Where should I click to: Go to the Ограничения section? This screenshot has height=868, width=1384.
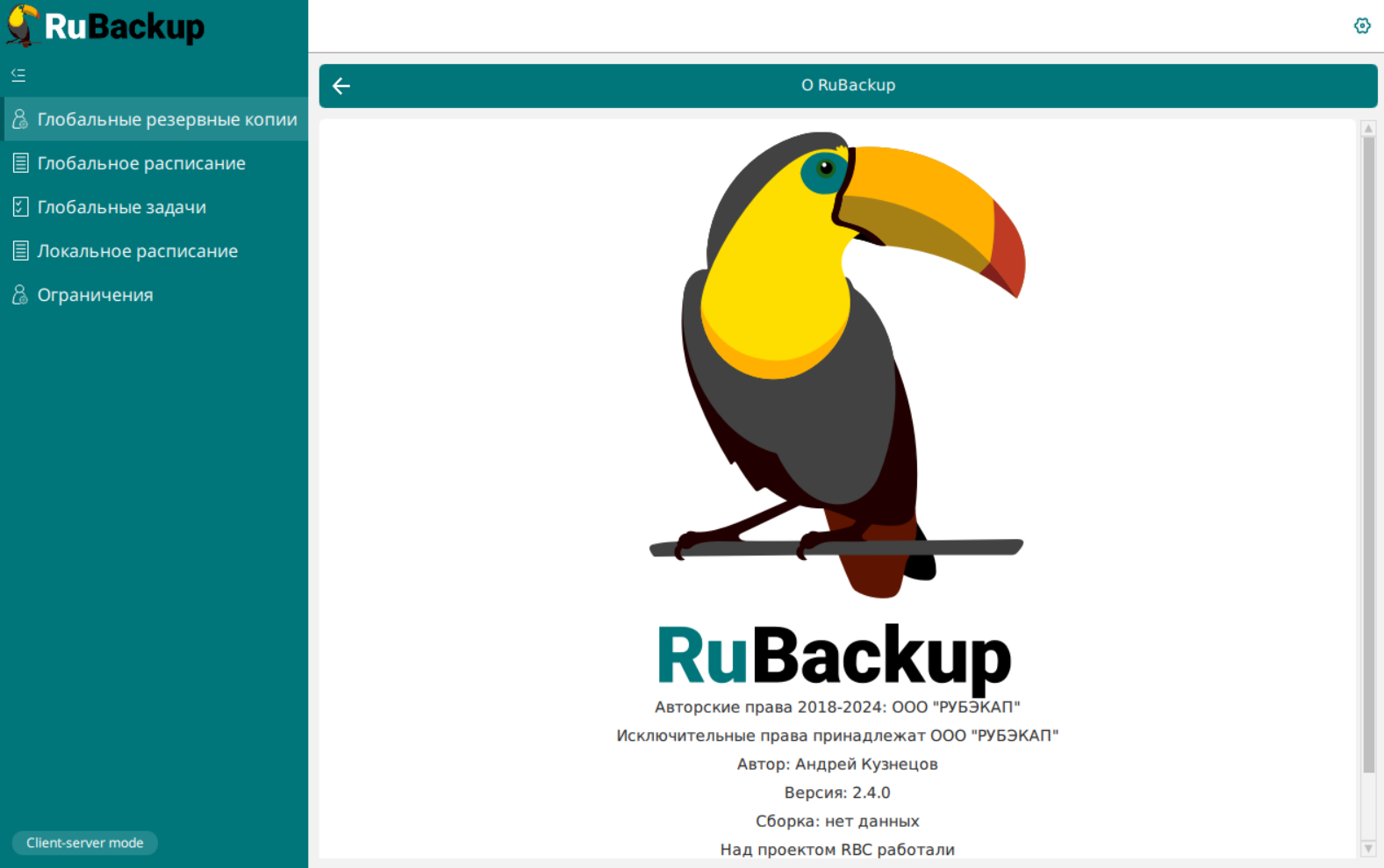[x=95, y=295]
